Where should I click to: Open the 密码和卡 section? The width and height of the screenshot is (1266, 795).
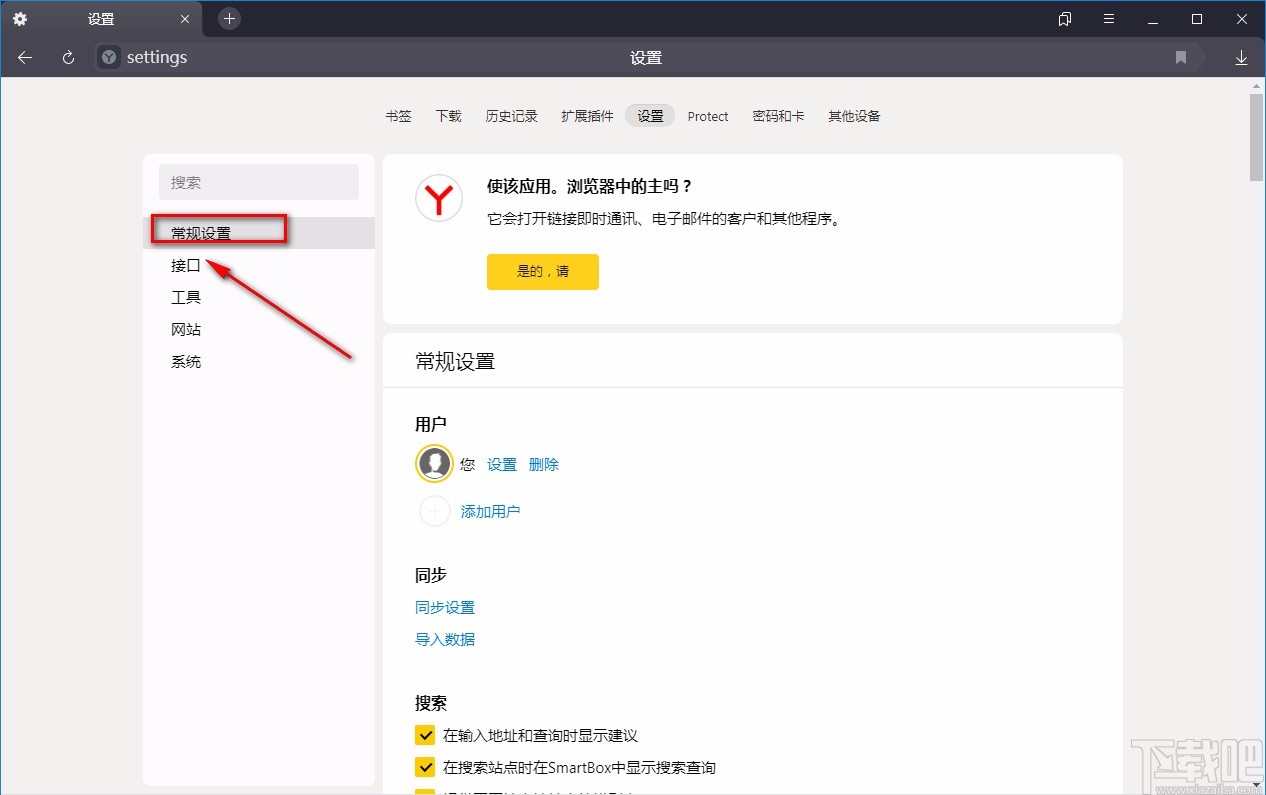coord(779,116)
